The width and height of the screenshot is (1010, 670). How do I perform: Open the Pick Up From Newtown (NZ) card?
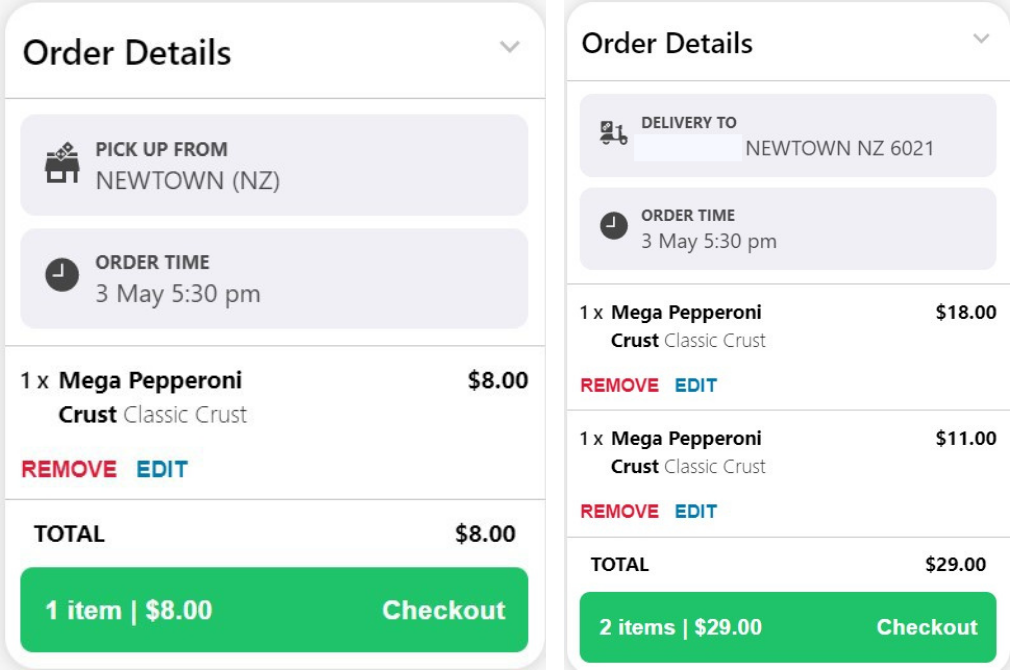[x=274, y=165]
